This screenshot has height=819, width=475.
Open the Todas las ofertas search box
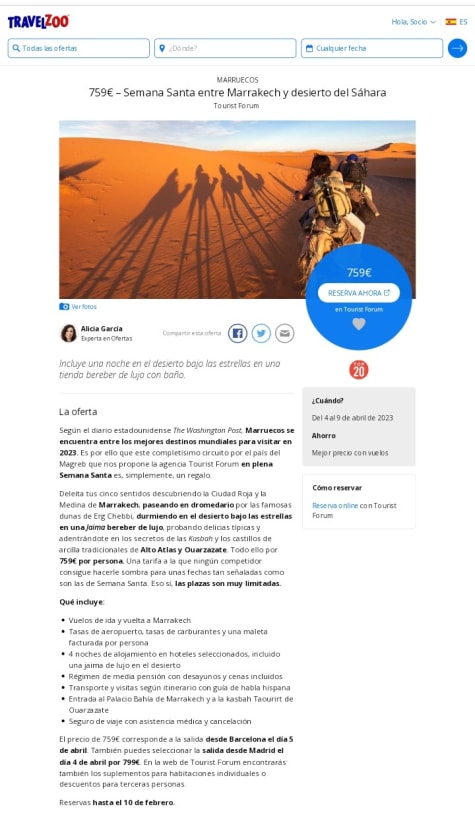[78, 48]
